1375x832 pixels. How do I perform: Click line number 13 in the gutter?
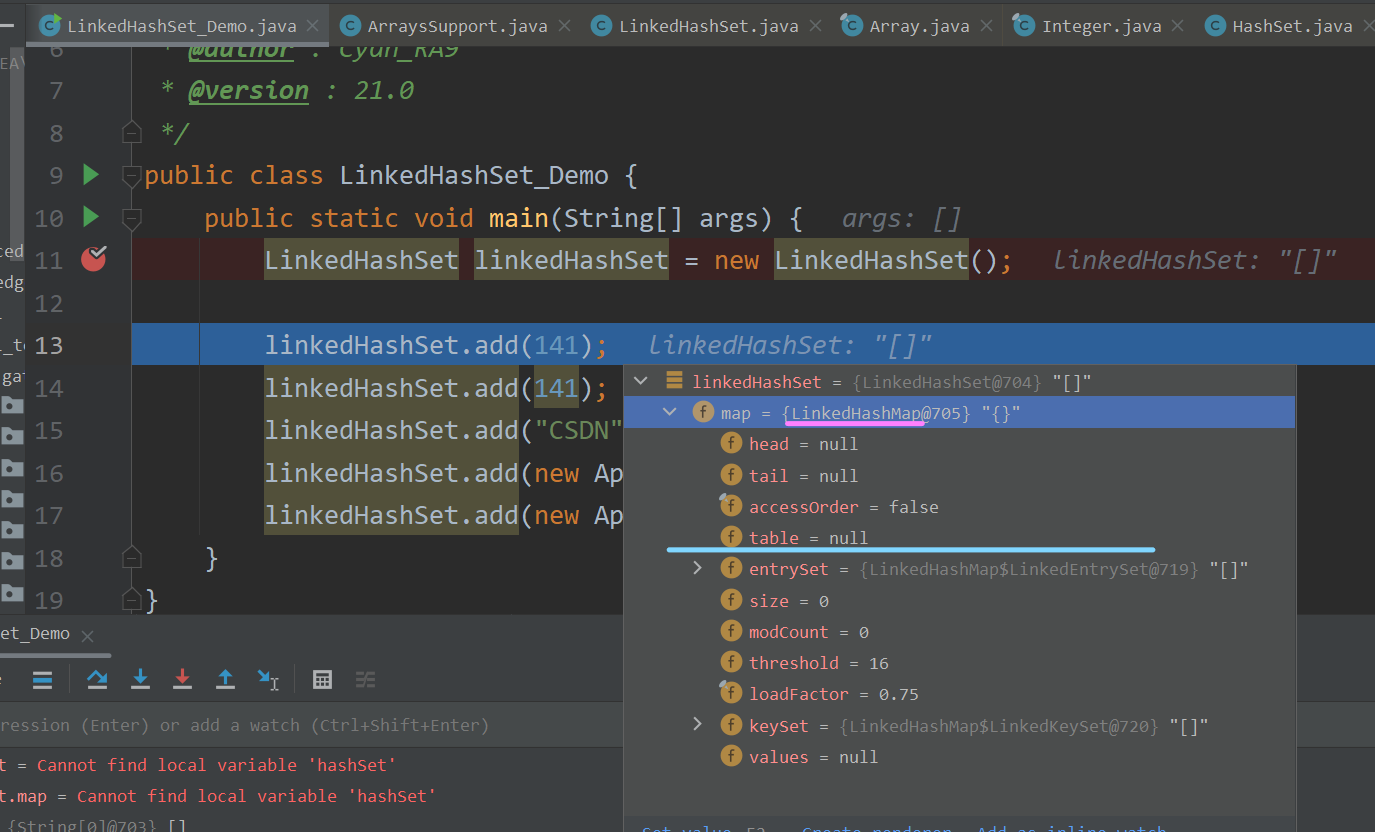coord(49,345)
